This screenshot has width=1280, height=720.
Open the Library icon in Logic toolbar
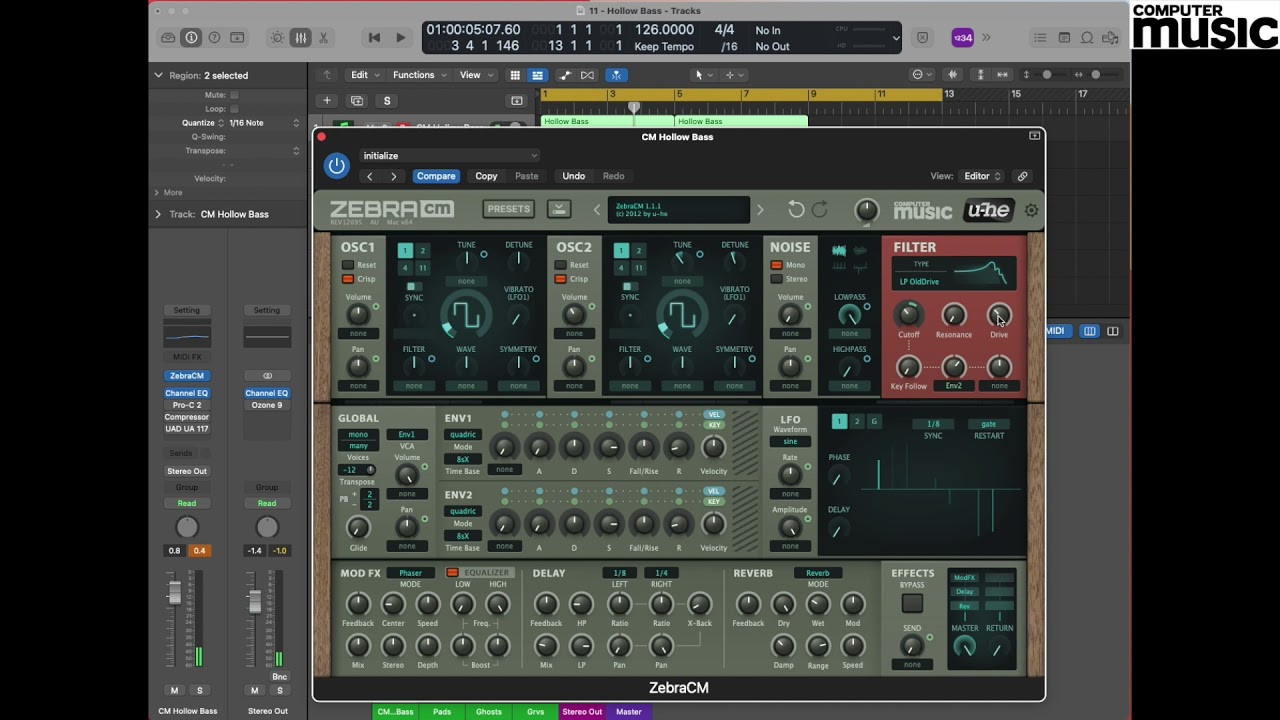tap(168, 38)
